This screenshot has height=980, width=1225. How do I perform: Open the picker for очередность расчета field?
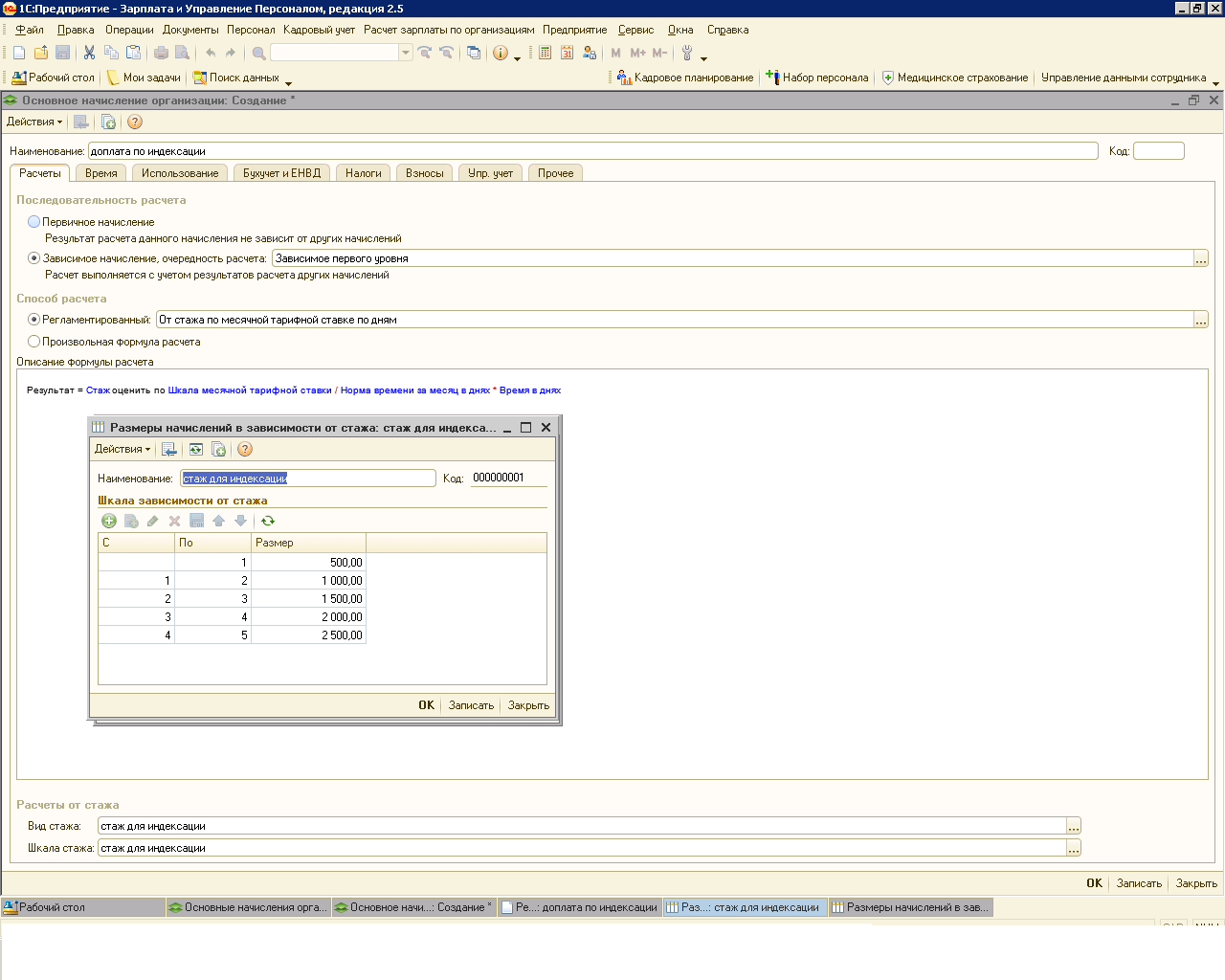[1200, 258]
